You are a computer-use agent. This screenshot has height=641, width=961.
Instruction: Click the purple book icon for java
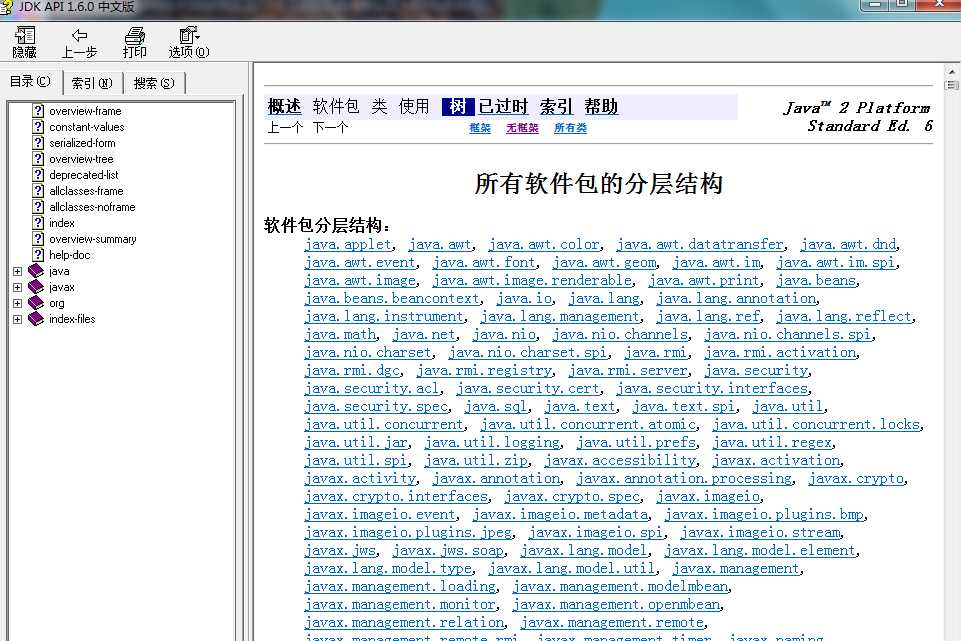(x=36, y=270)
